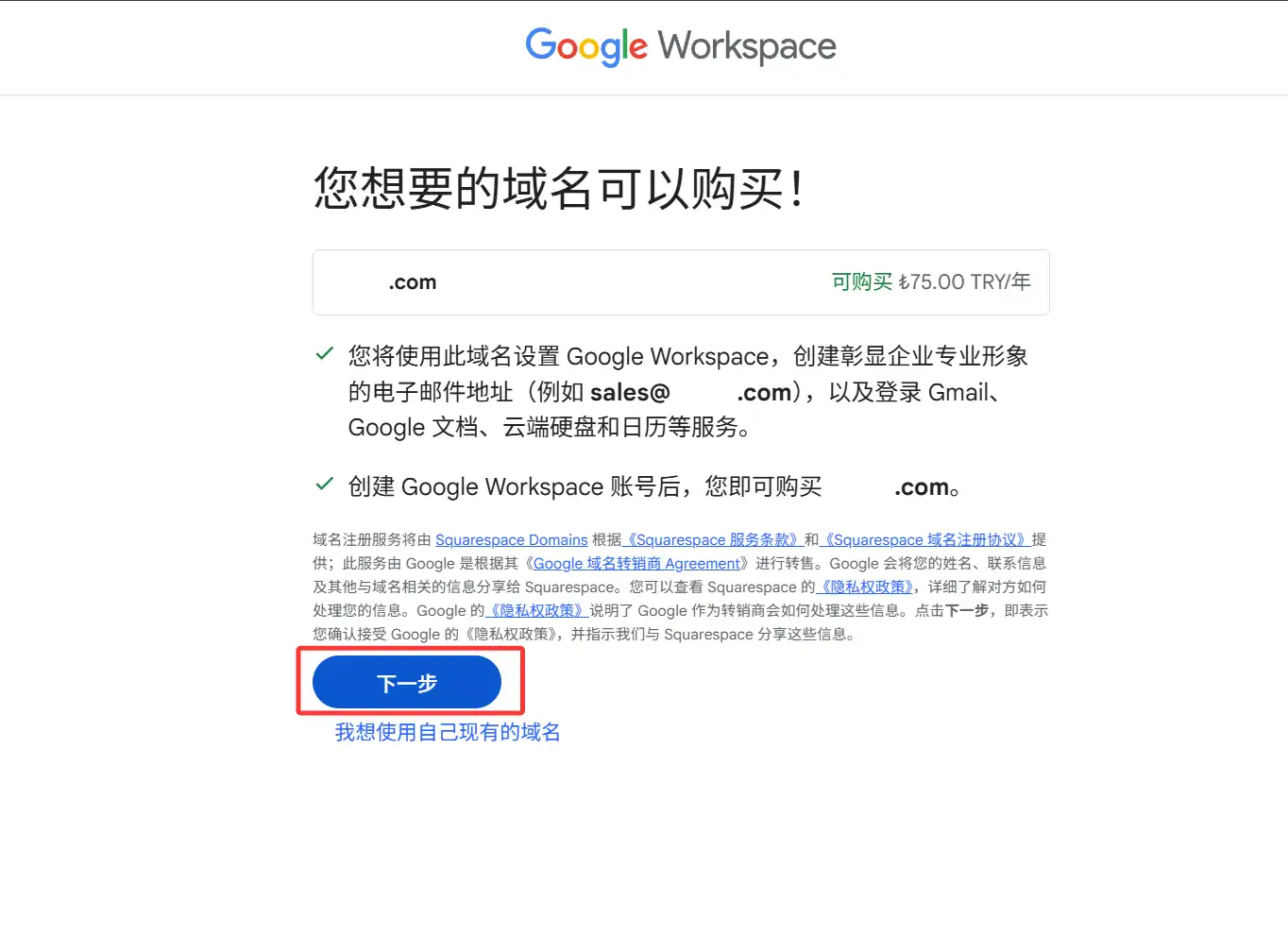Click the checkmark beside the account creation text
The image size is (1288, 936).
pyautogui.click(x=324, y=485)
